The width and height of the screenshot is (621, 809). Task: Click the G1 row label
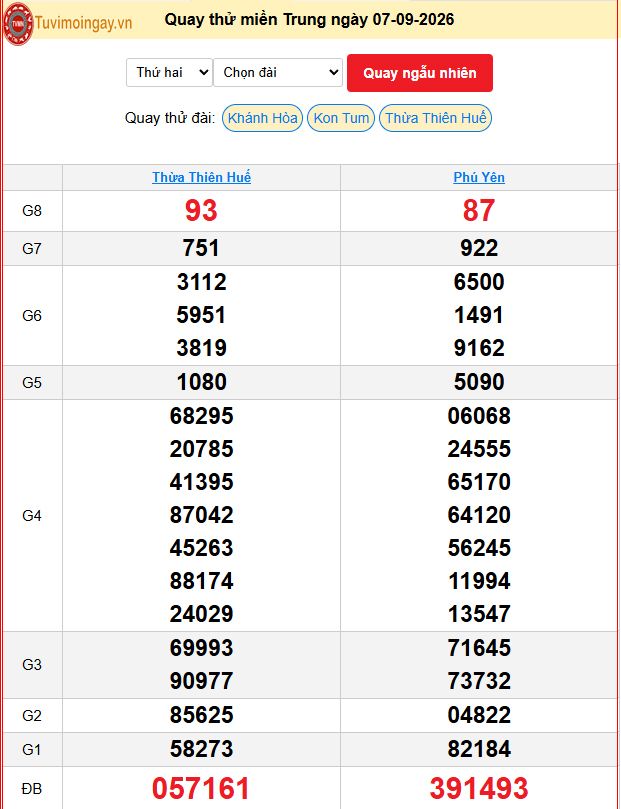point(32,749)
